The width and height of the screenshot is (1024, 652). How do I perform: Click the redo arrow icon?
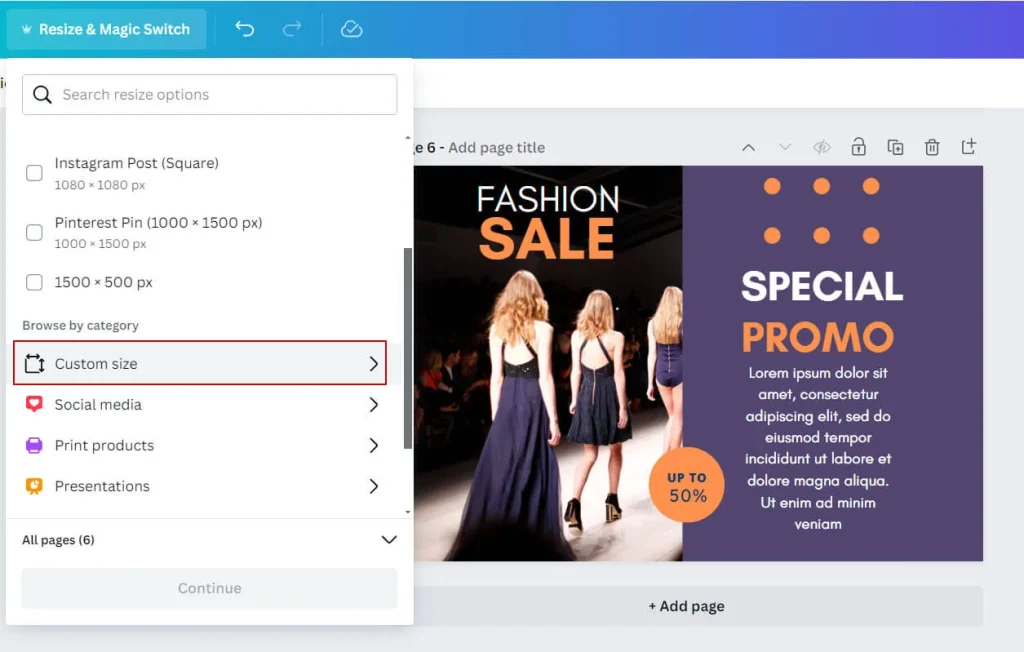coord(292,29)
